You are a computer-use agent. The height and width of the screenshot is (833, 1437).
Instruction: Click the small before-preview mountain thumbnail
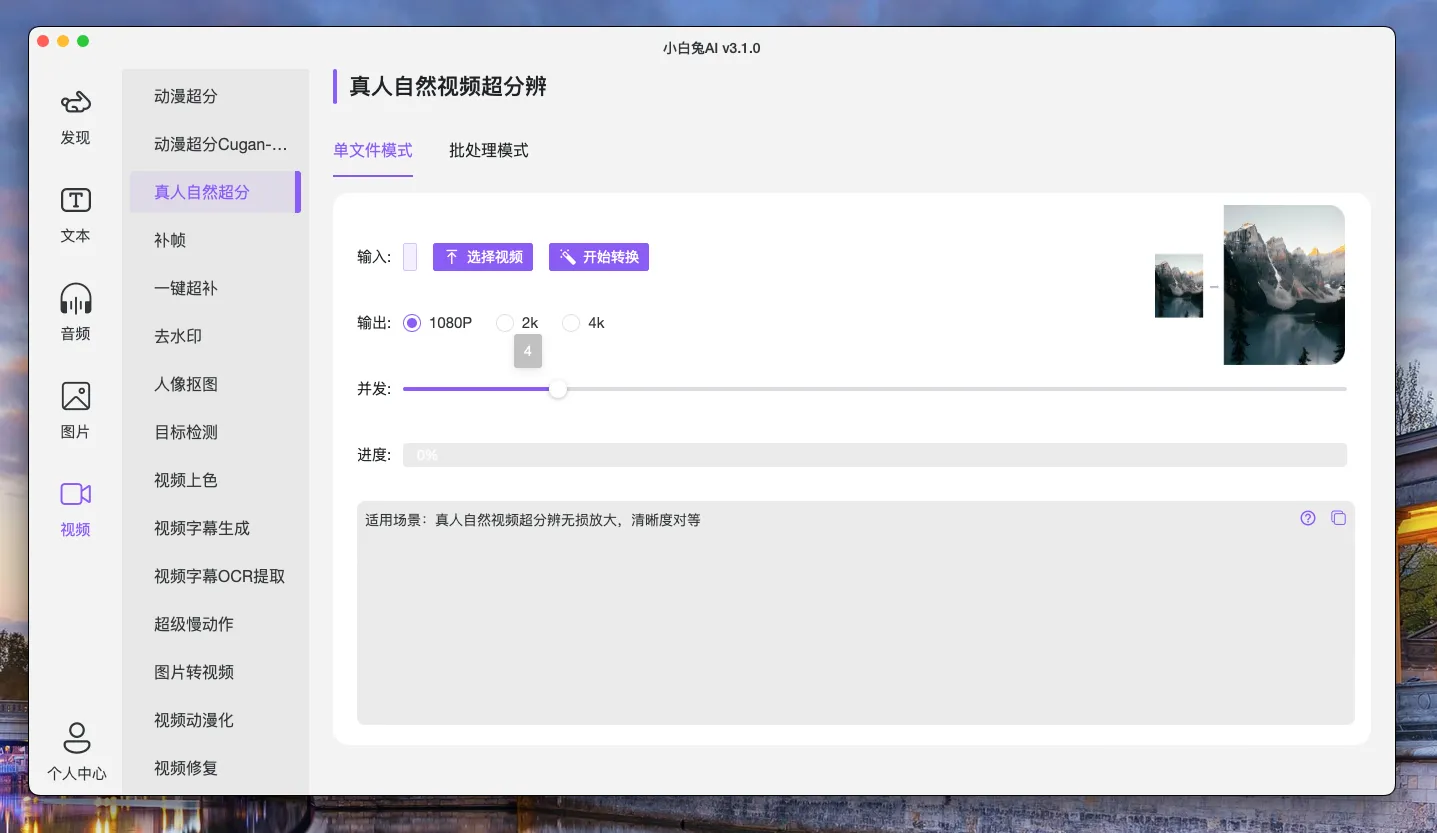(x=1179, y=286)
